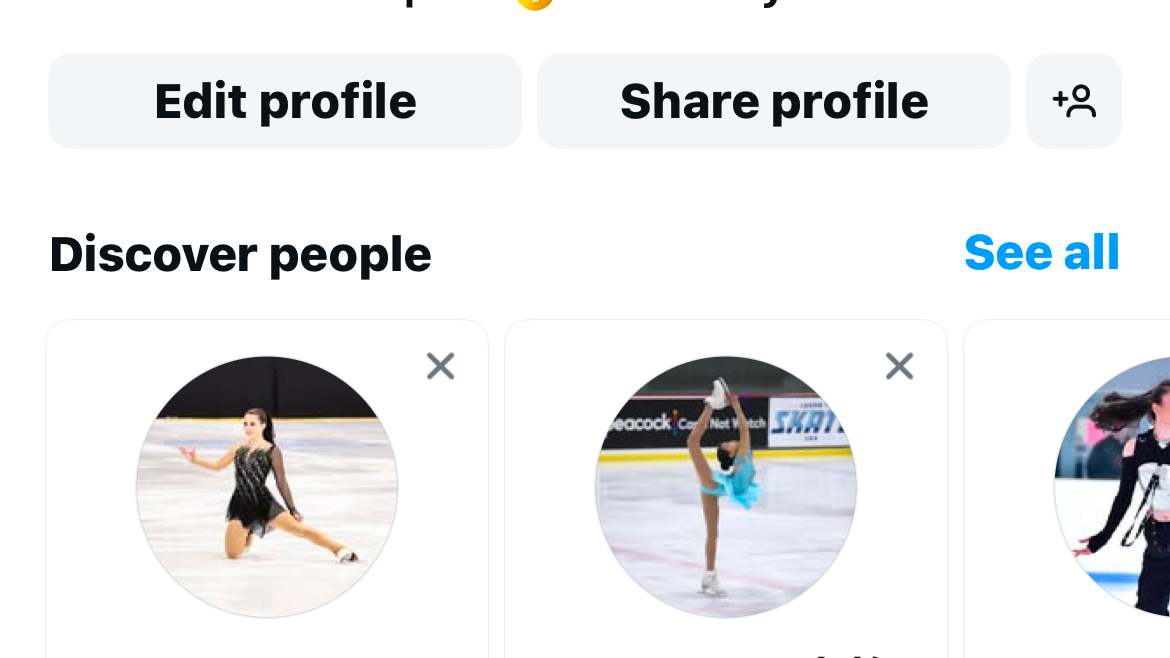Open the kneeling skater's profile photo
Image resolution: width=1170 pixels, height=658 pixels.
point(267,487)
